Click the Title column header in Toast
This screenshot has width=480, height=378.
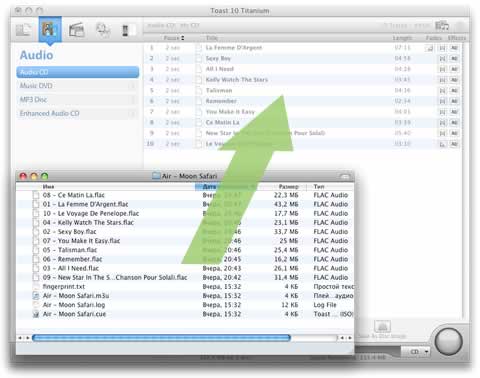(x=212, y=38)
